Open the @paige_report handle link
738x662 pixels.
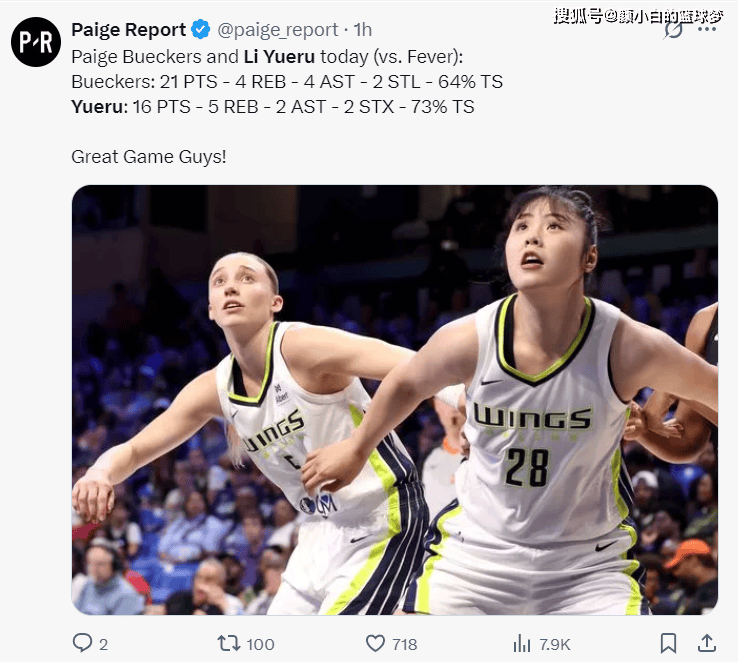278,30
